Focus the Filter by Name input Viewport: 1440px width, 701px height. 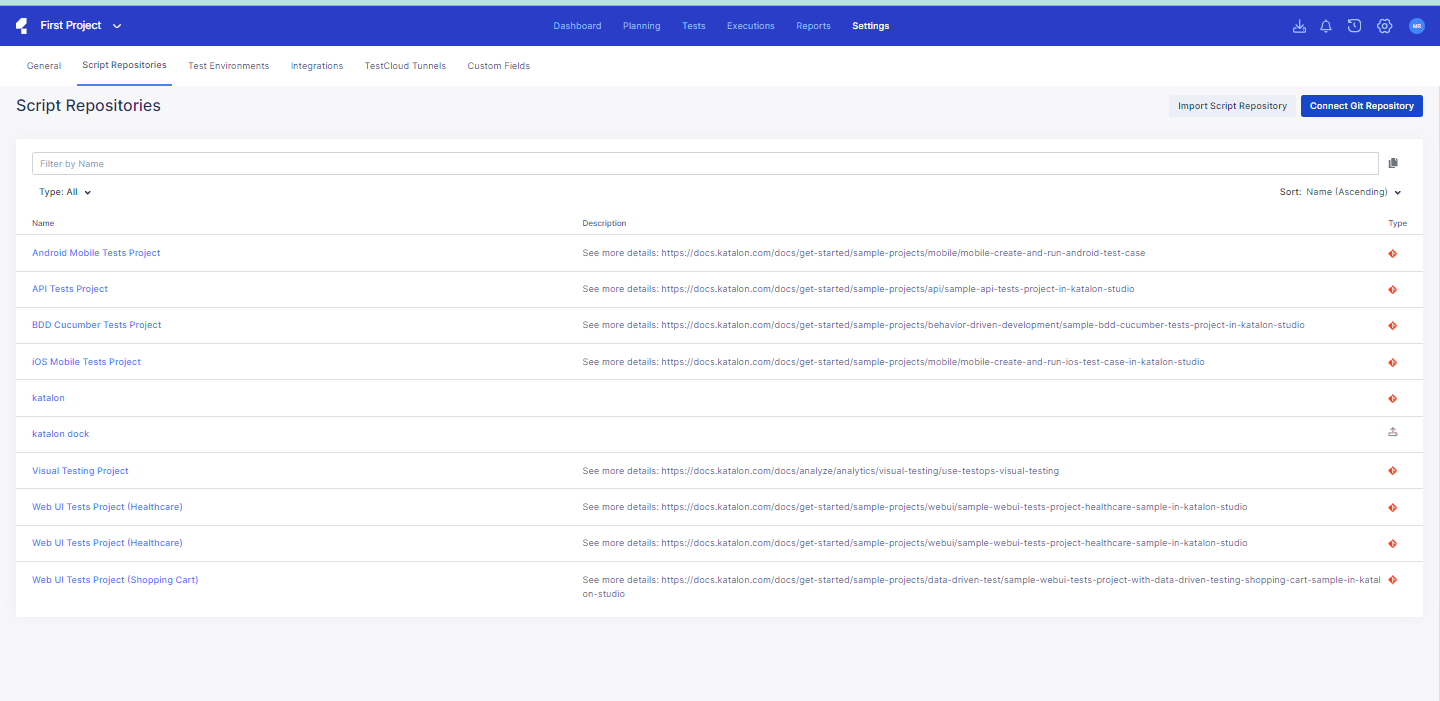click(705, 163)
